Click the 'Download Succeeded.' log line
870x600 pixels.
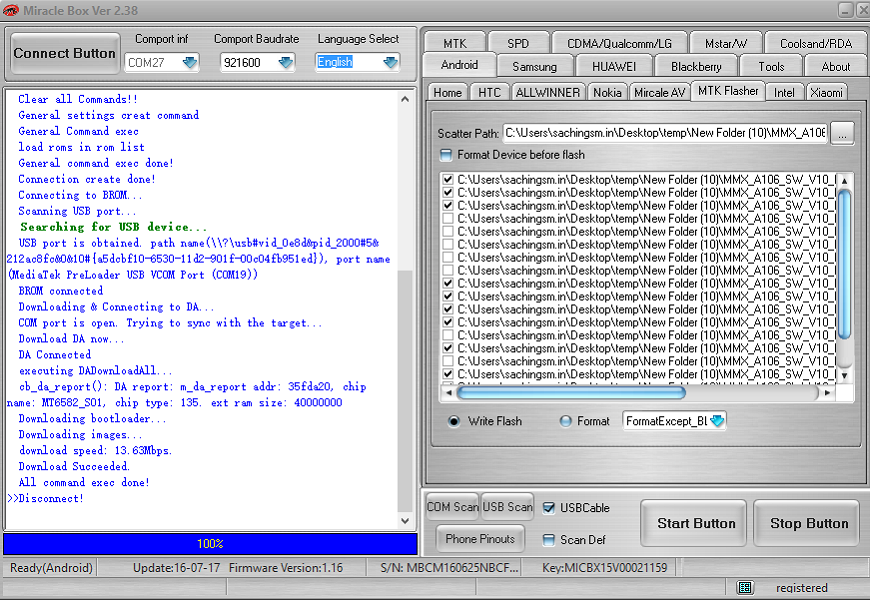tap(74, 466)
